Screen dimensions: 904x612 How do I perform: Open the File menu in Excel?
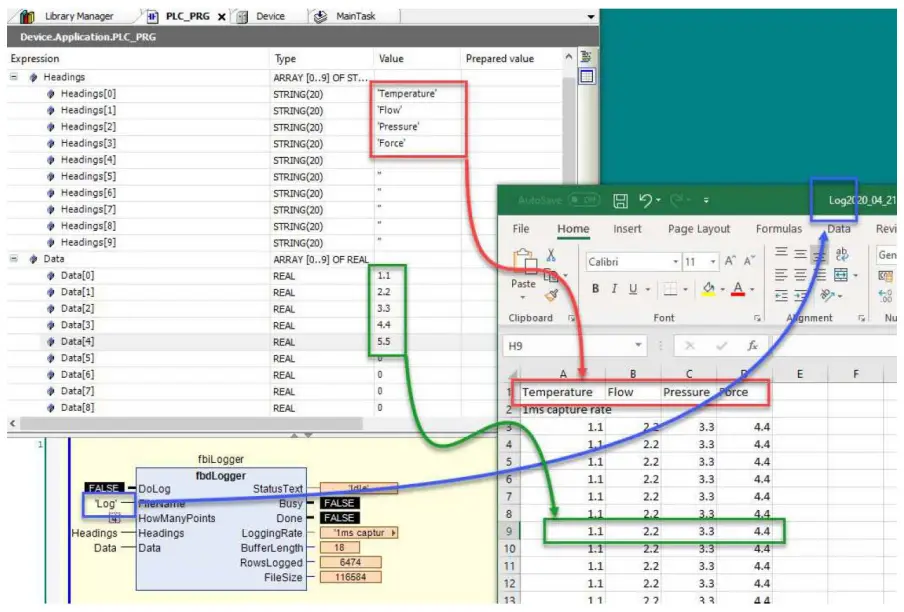(521, 229)
